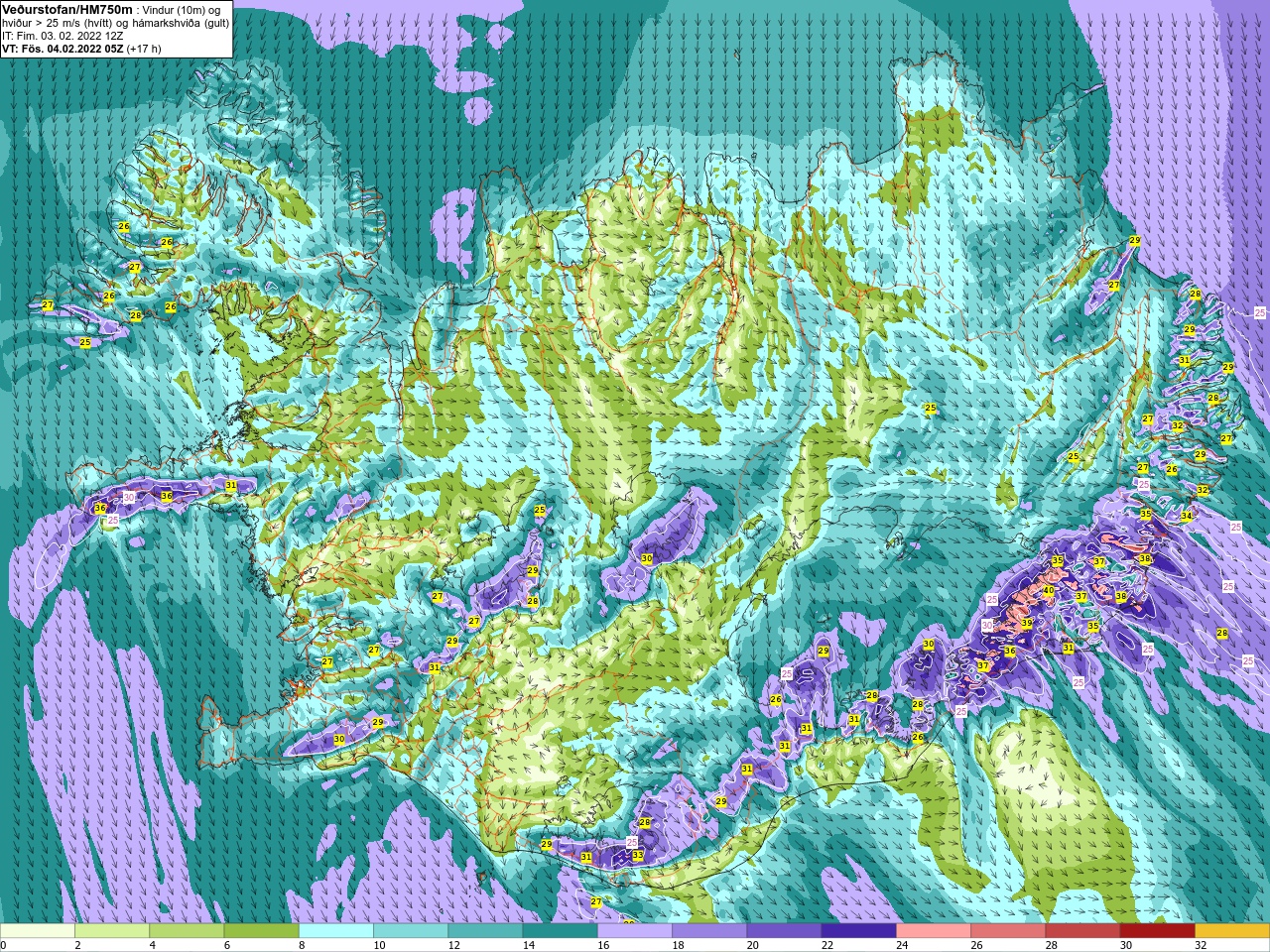This screenshot has width=1270, height=952.
Task: Click the 'hámarkshviða (gult)' header text
Action: (180, 22)
